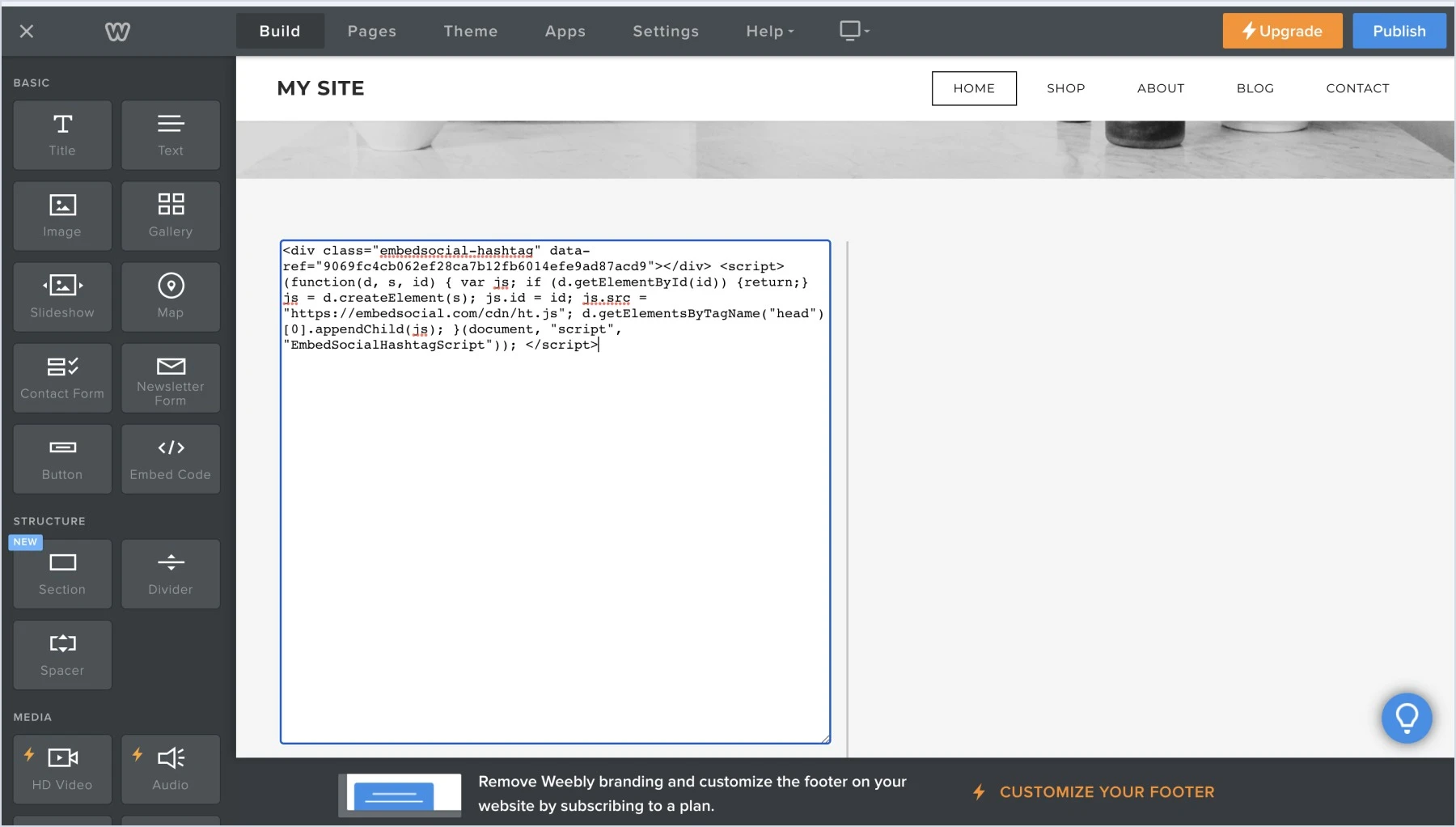Choose the Embed Code element
The width and height of the screenshot is (1456, 827).
point(171,459)
